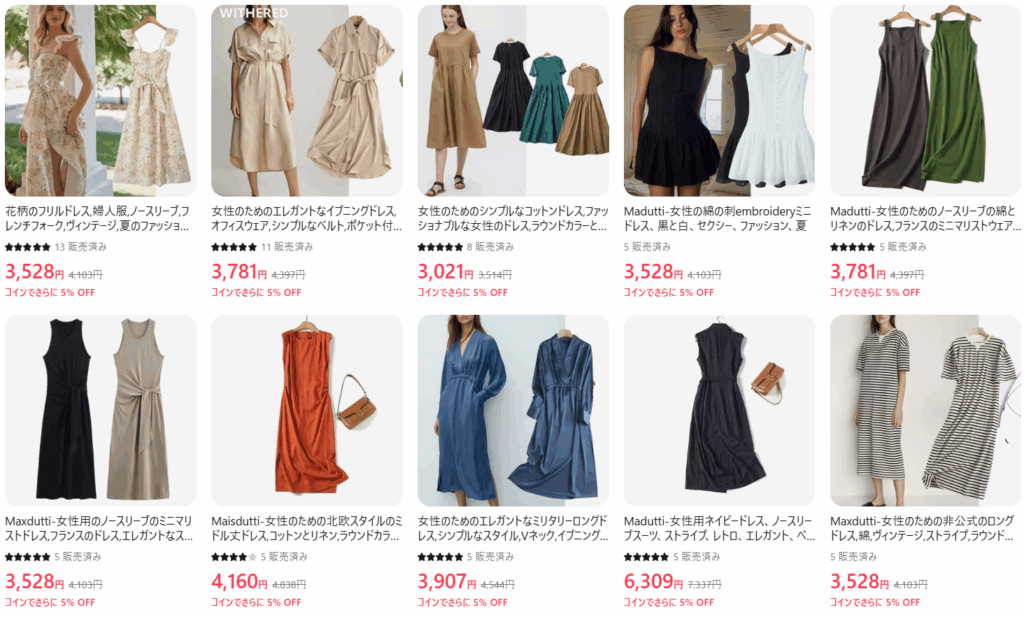Open the black and beige knot dress image
The width and height of the screenshot is (1024, 617).
pyautogui.click(x=101, y=411)
